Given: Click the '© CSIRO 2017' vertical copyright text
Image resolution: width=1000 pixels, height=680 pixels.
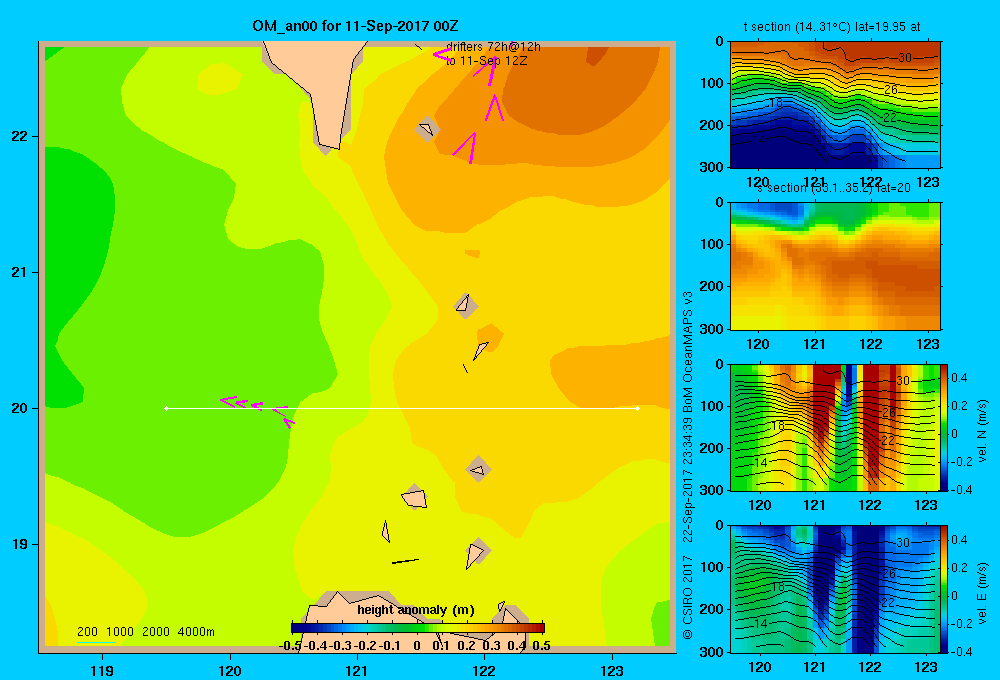Looking at the screenshot, I should click(x=688, y=598).
